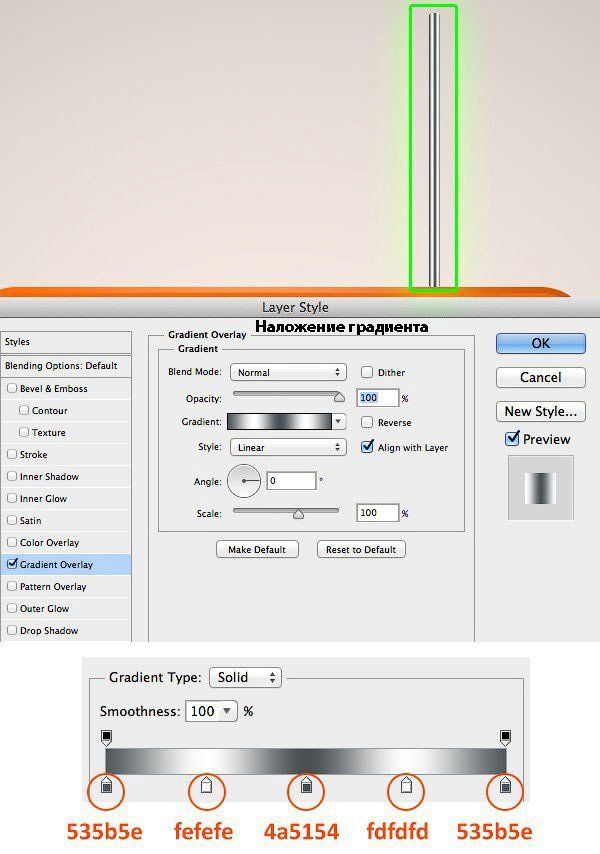
Task: Select the rightmost 535b5e color stop
Action: 505,785
